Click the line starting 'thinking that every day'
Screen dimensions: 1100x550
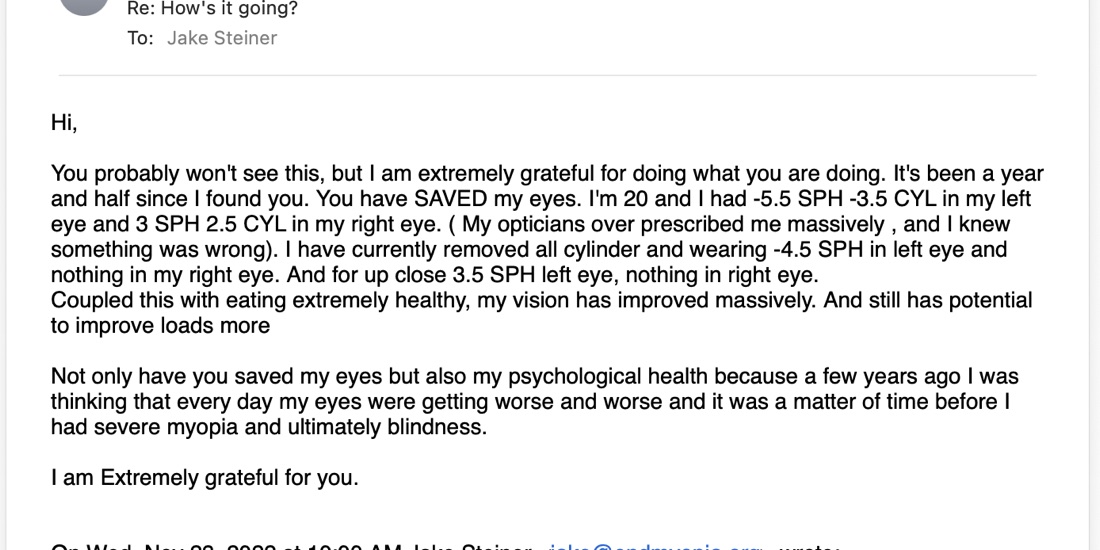pos(530,402)
